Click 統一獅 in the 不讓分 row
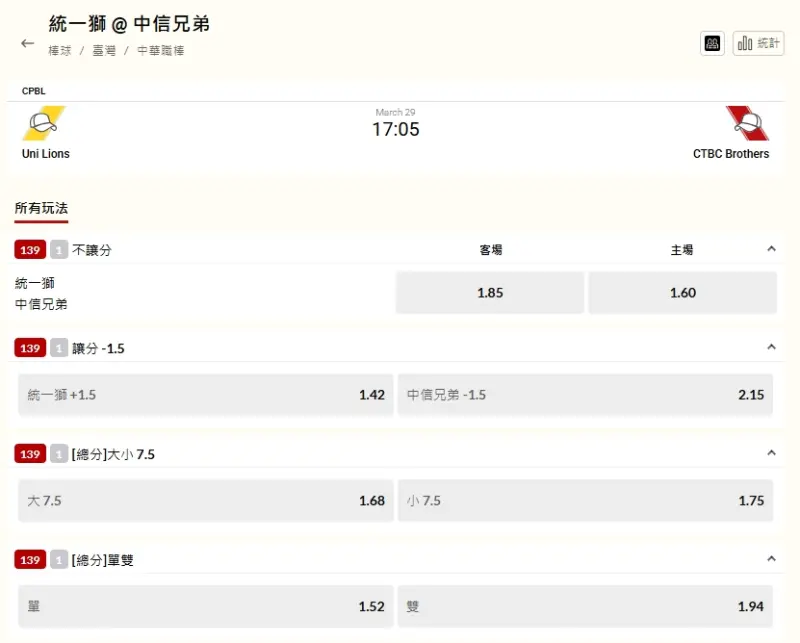 [35, 283]
